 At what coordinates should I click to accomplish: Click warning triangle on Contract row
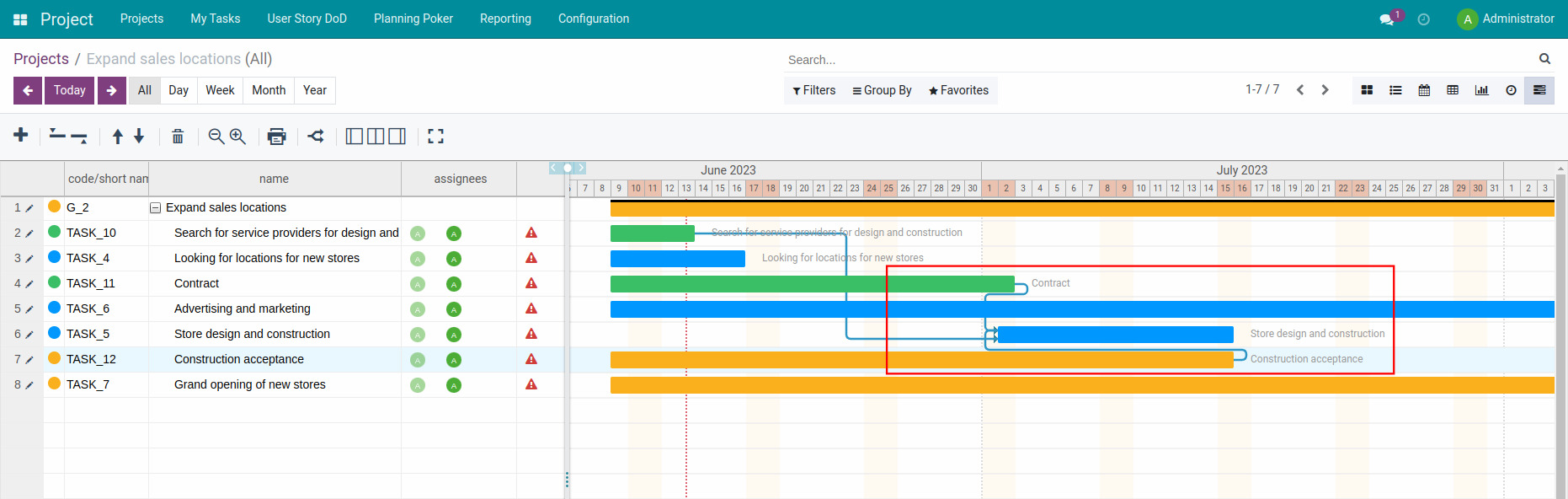[x=531, y=283]
